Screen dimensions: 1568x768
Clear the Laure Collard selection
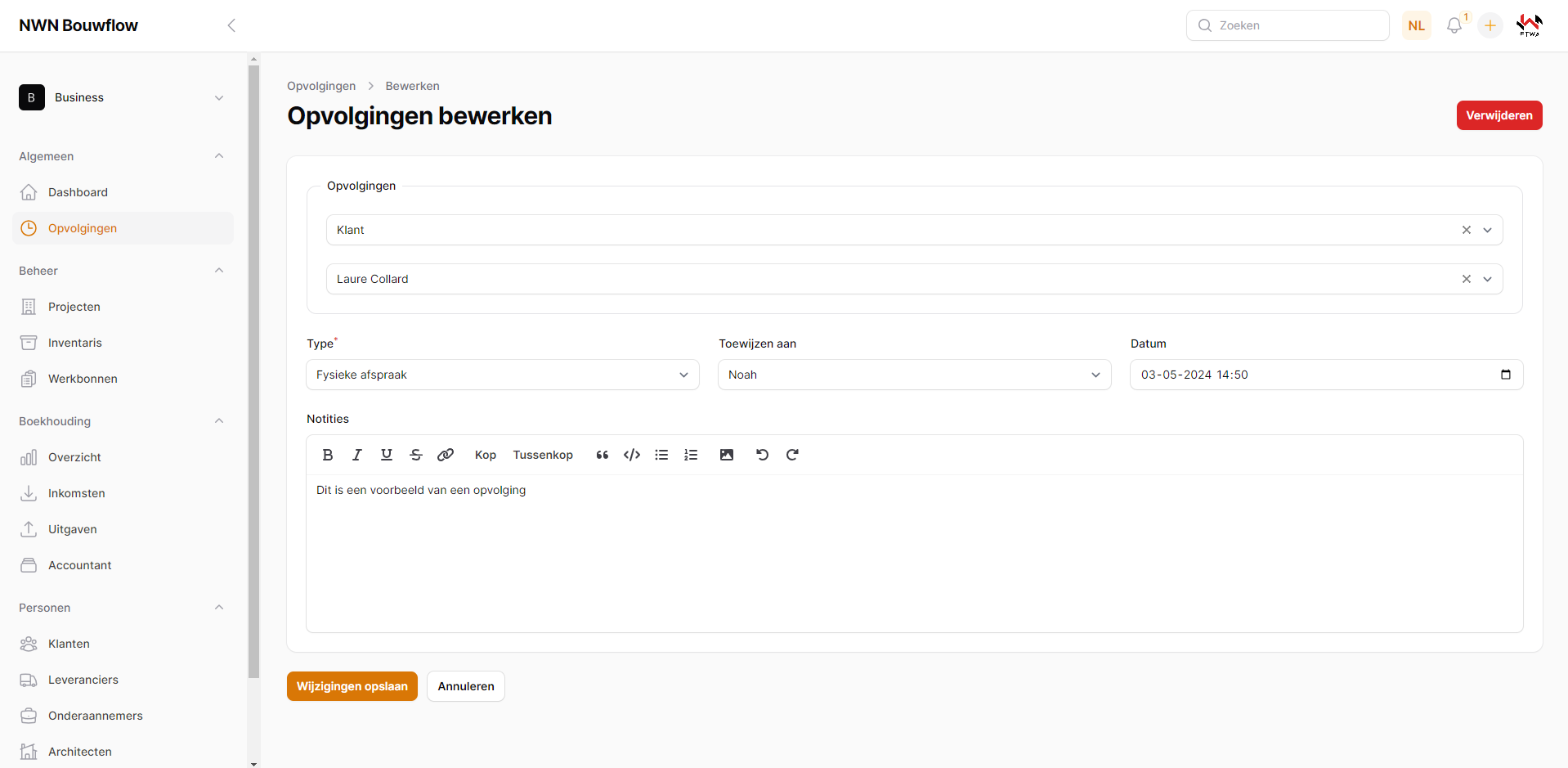click(x=1467, y=279)
